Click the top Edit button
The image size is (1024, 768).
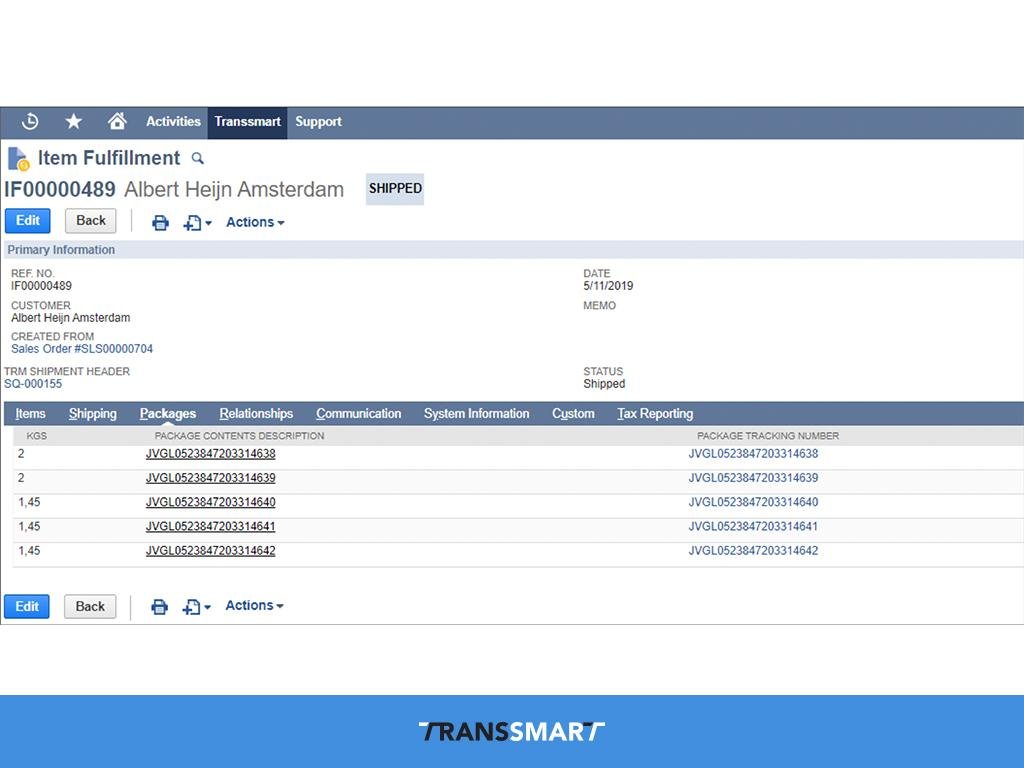tap(27, 221)
